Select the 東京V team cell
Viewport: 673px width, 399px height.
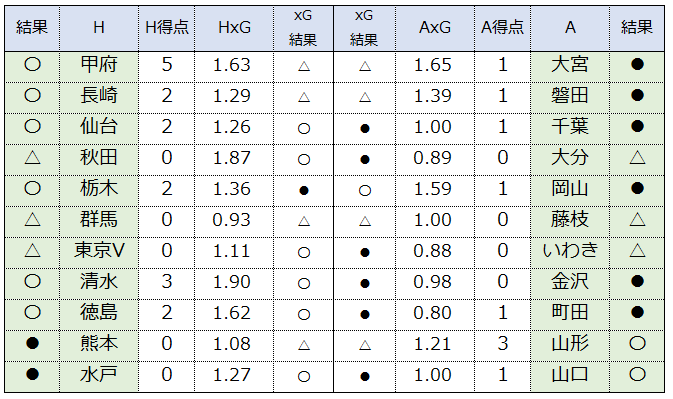coord(99,251)
